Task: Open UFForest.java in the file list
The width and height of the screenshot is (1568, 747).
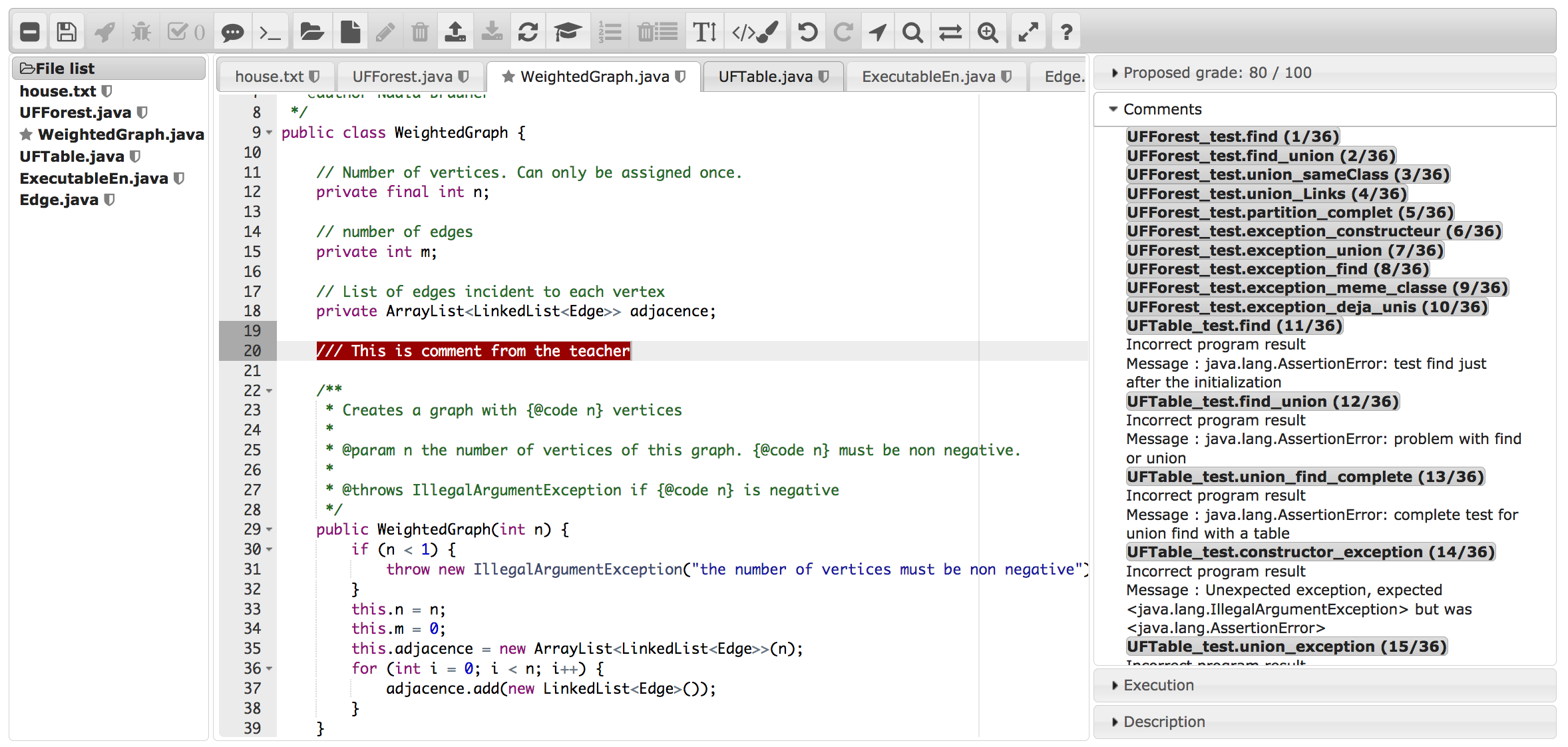Action: pos(75,112)
